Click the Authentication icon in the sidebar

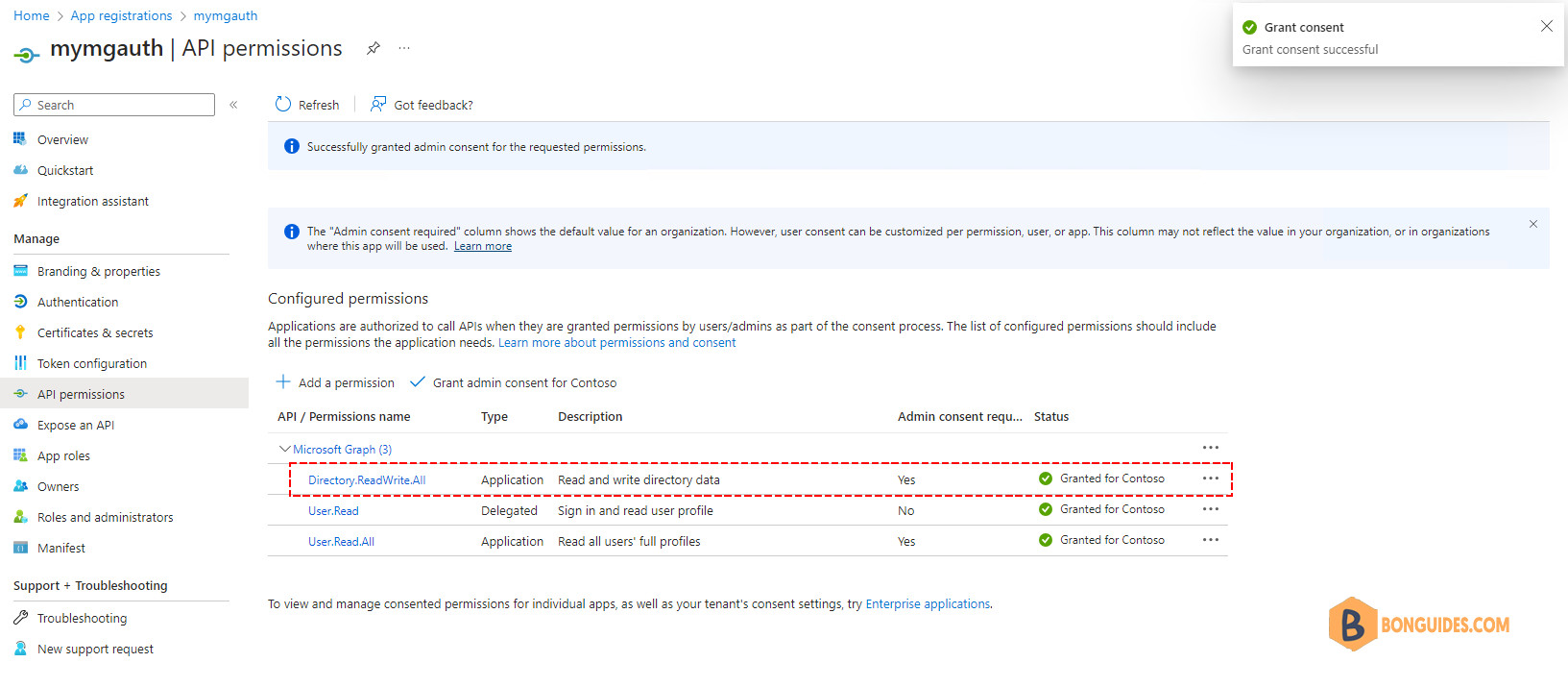[20, 302]
